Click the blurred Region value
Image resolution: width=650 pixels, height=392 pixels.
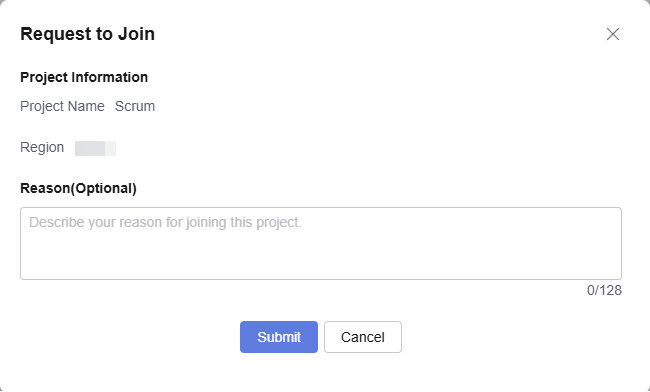pyautogui.click(x=95, y=148)
